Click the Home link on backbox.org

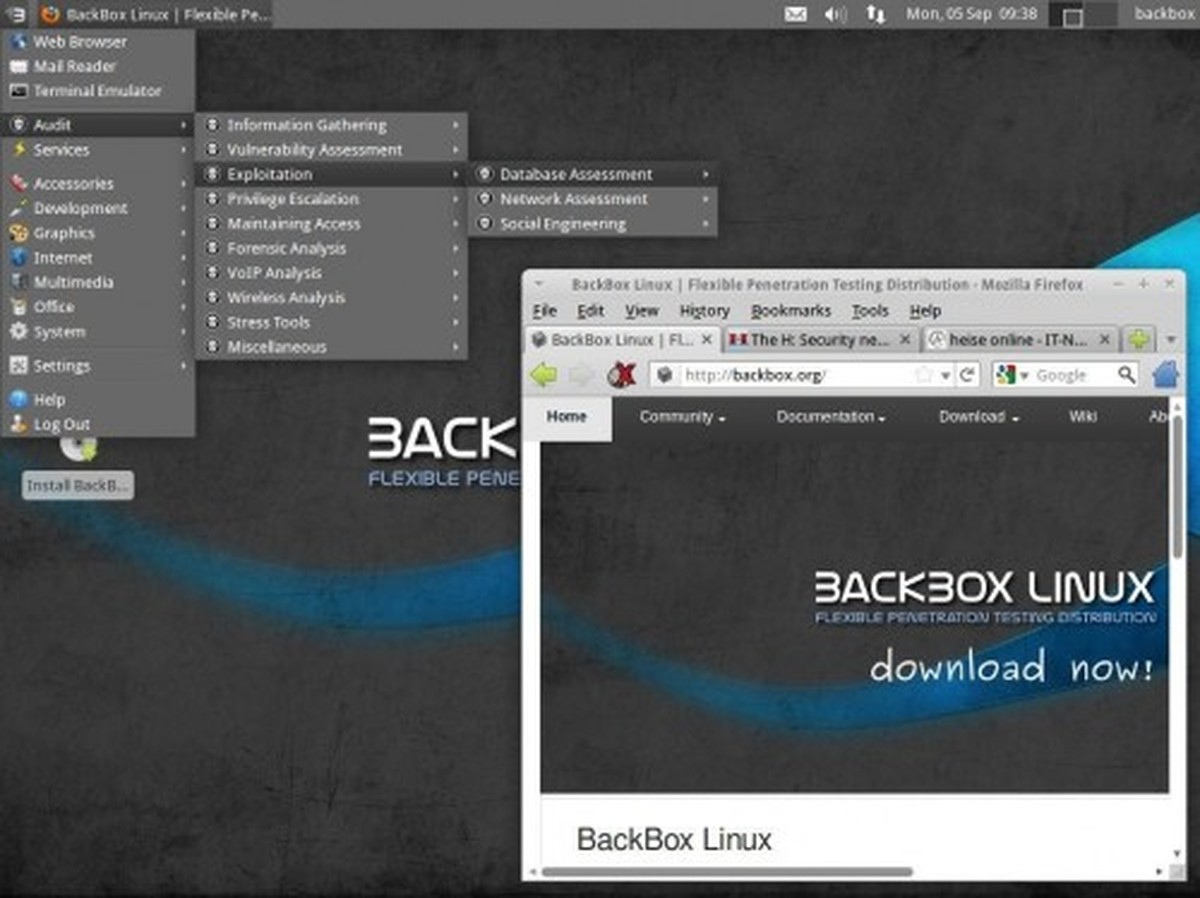(567, 417)
